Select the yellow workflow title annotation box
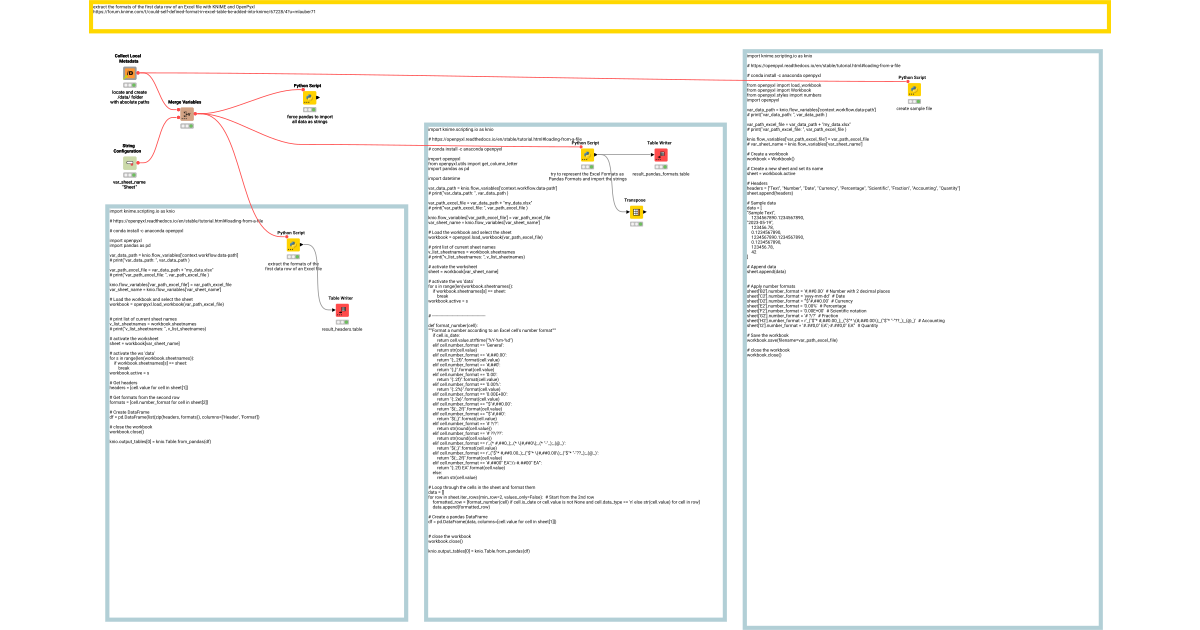Viewport: 1200px width, 630px height. tap(600, 22)
